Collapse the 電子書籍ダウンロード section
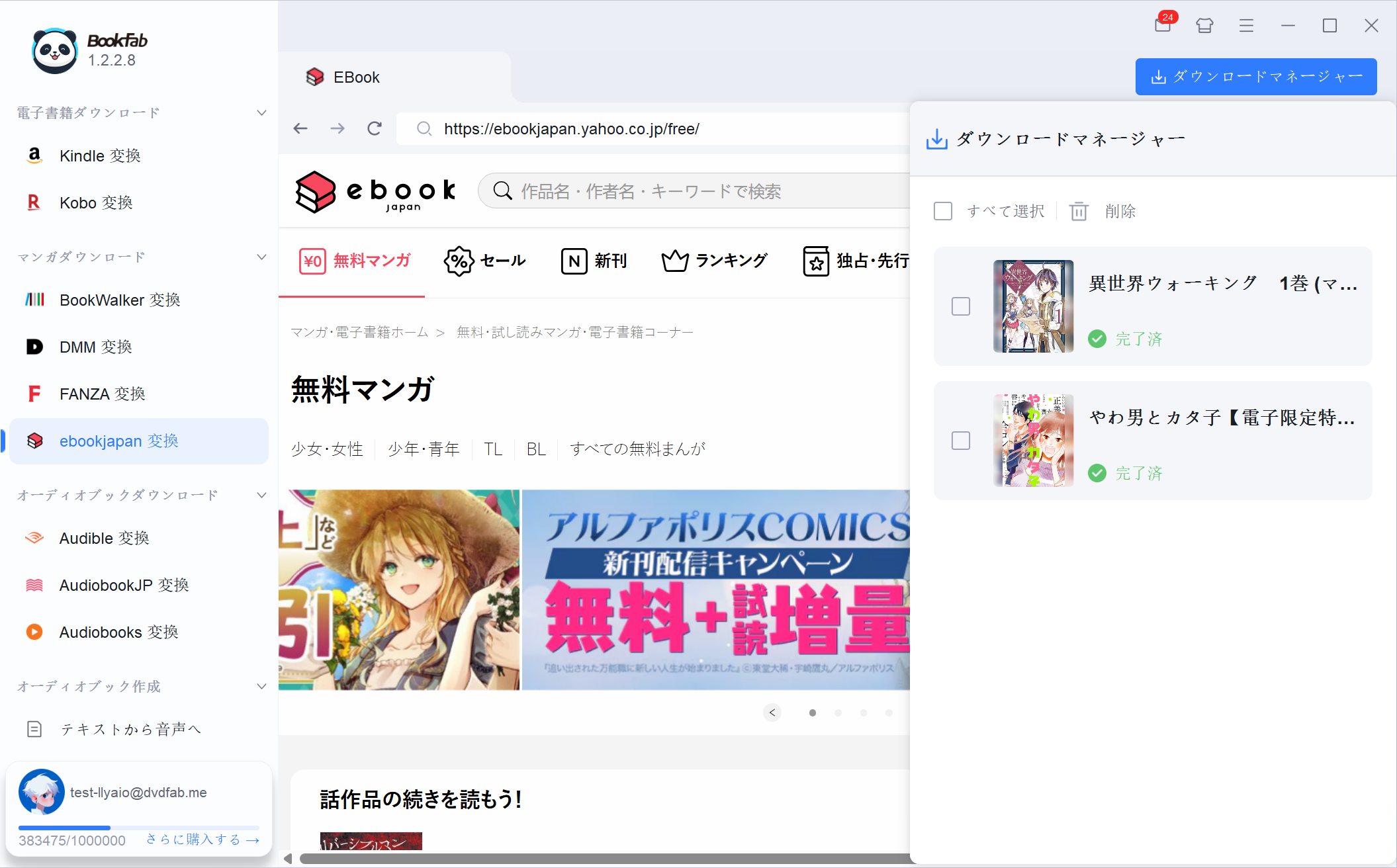The image size is (1397, 868). [261, 112]
